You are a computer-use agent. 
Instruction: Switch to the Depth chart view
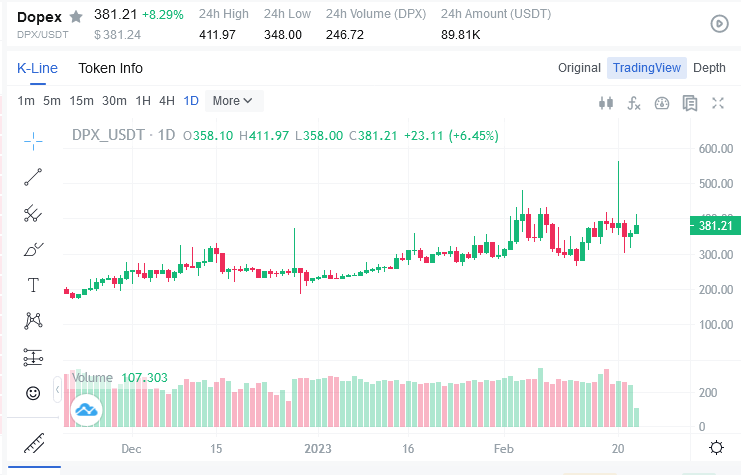pos(709,68)
